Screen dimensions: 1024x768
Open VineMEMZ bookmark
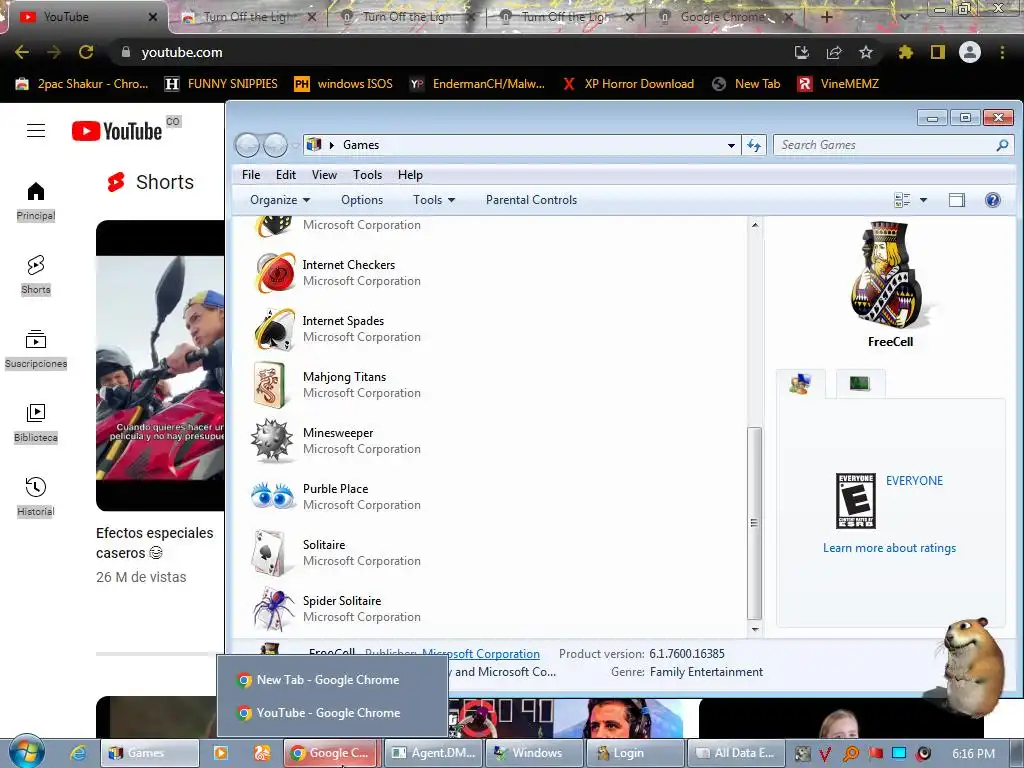[x=838, y=84]
